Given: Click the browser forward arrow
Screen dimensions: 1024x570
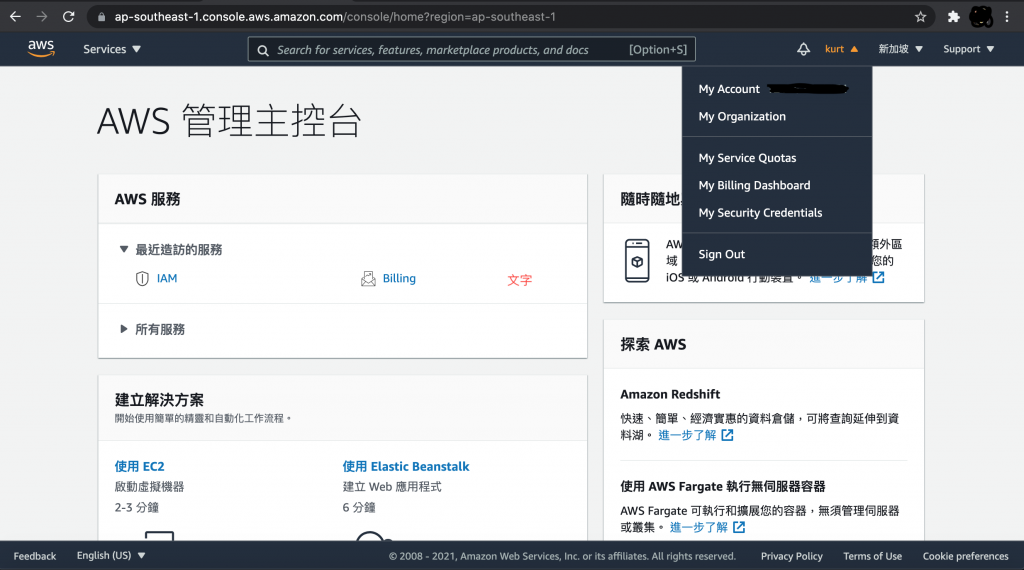Looking at the screenshot, I should coord(42,16).
